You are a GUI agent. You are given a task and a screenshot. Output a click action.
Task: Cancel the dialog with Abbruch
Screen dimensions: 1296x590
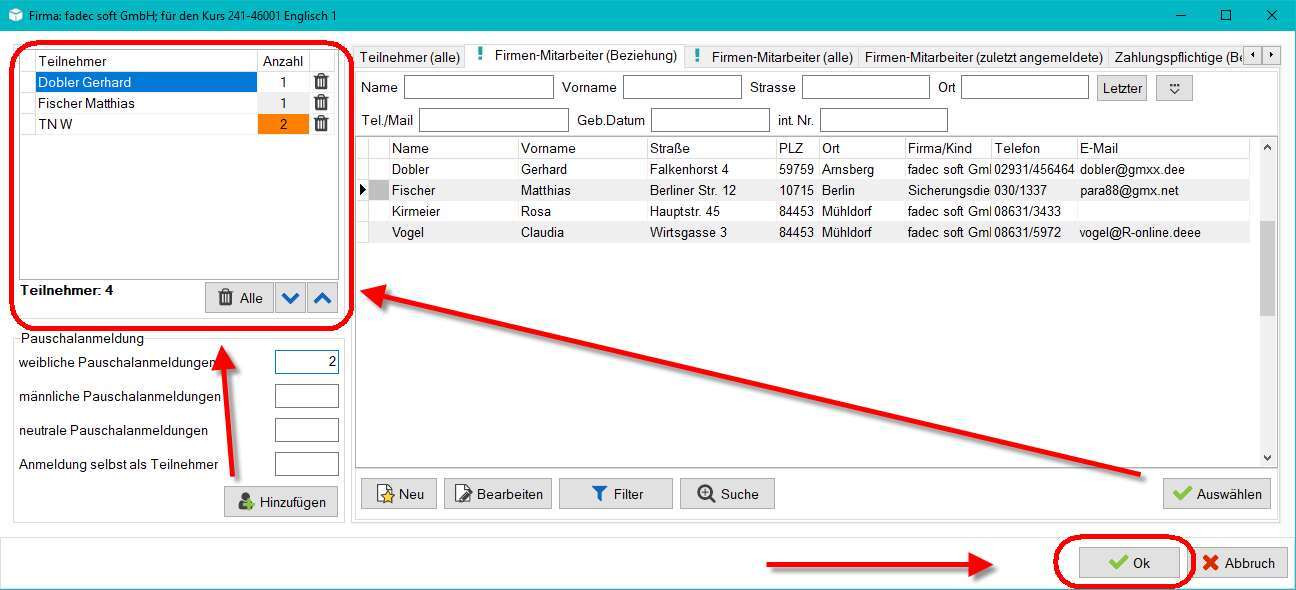pos(1238,563)
